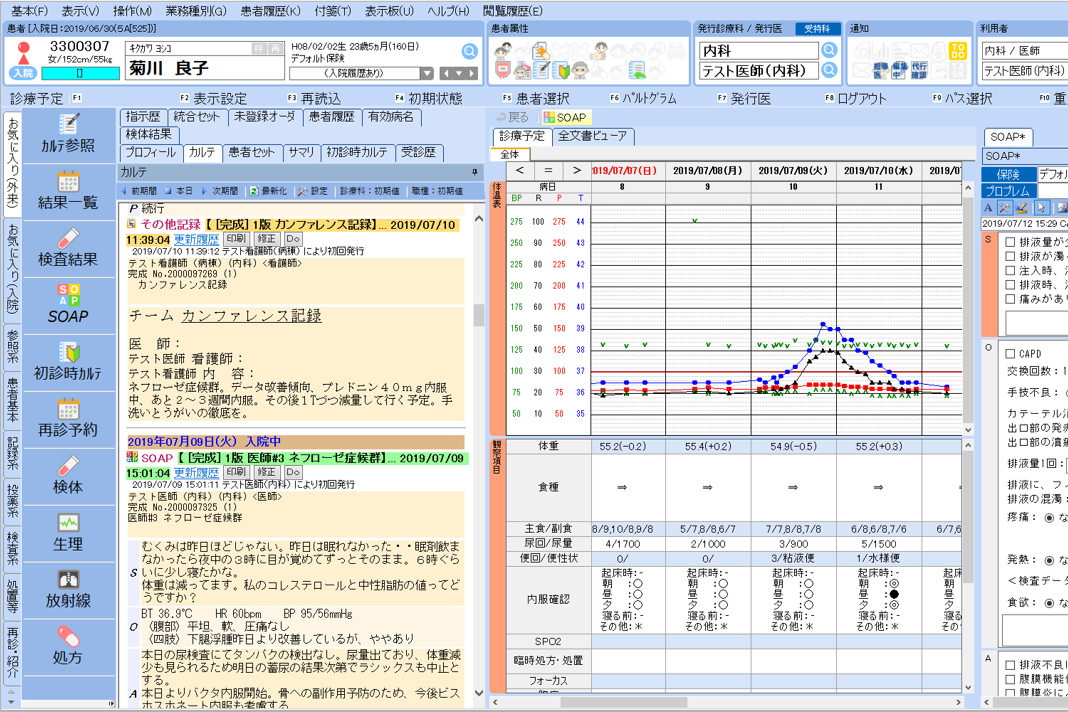Open the 業務種別(G) menu

click(x=195, y=11)
